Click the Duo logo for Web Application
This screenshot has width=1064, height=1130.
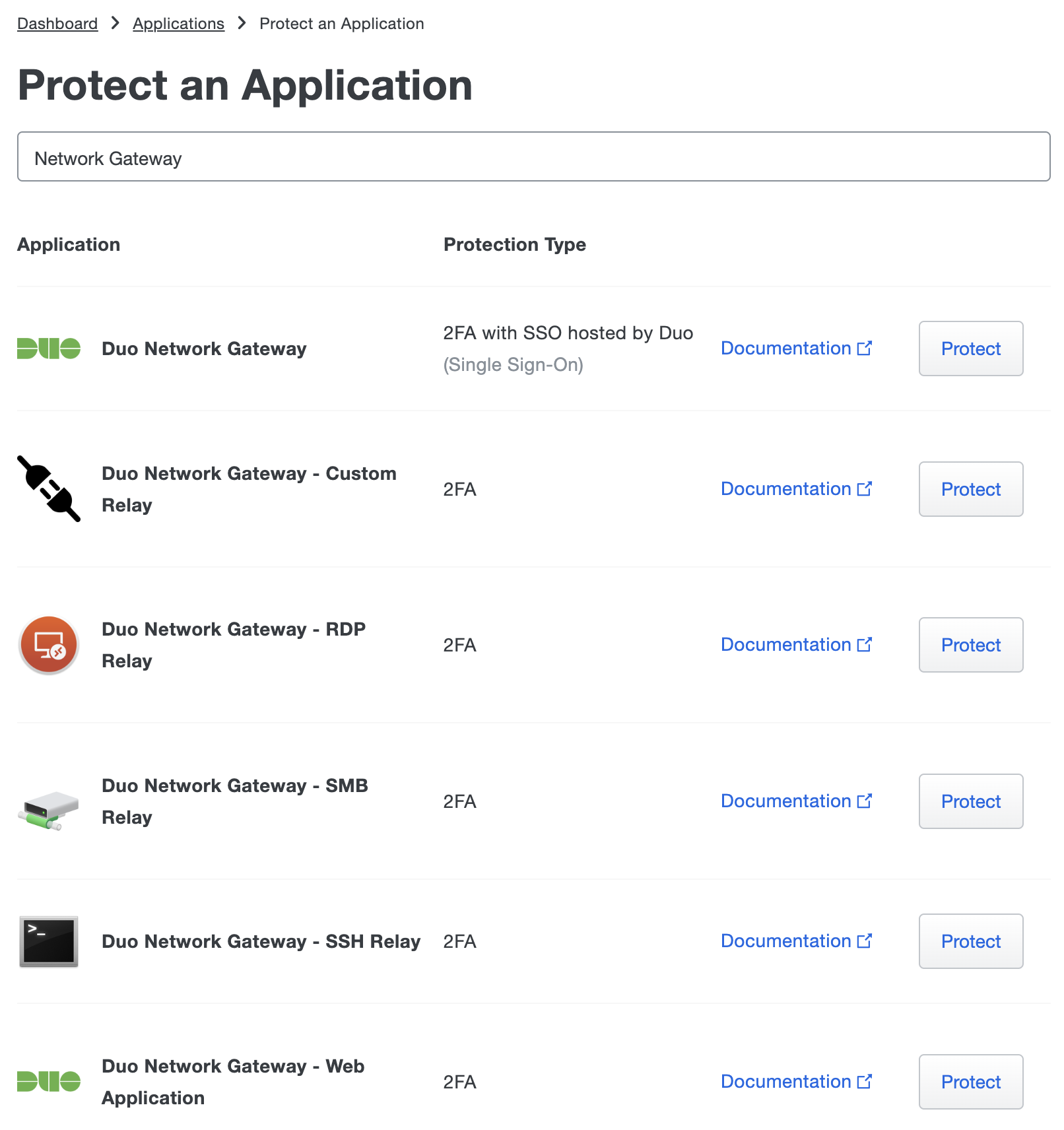coord(49,1082)
